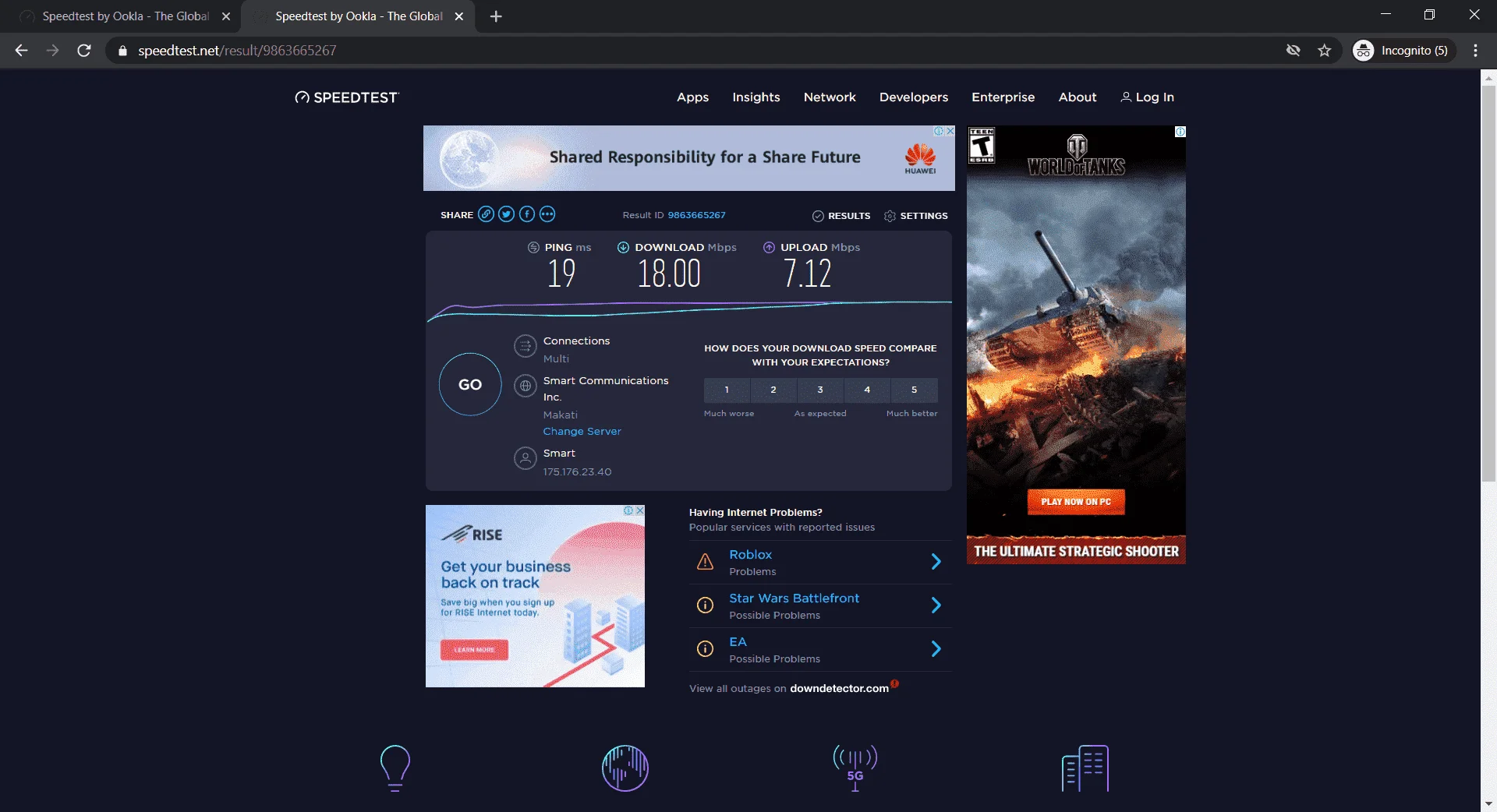Open the Developers menu
The width and height of the screenshot is (1497, 812).
(x=914, y=97)
